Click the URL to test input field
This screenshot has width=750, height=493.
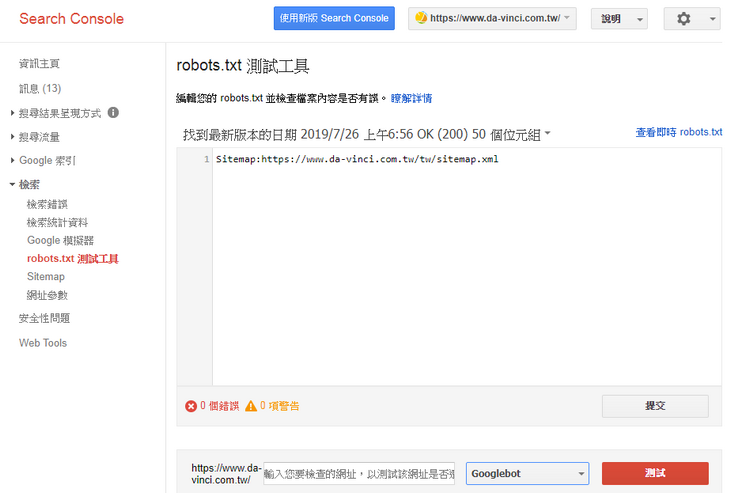(359, 474)
